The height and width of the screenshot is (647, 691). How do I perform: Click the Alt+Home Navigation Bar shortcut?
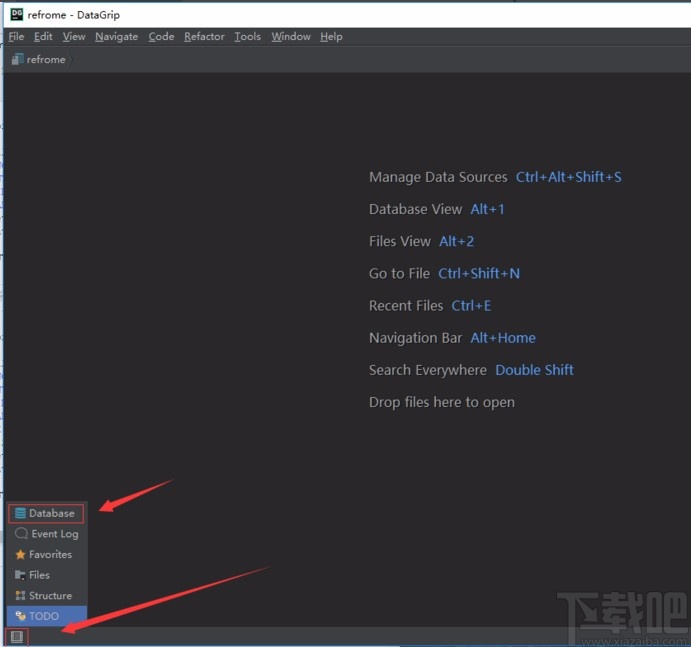[503, 338]
